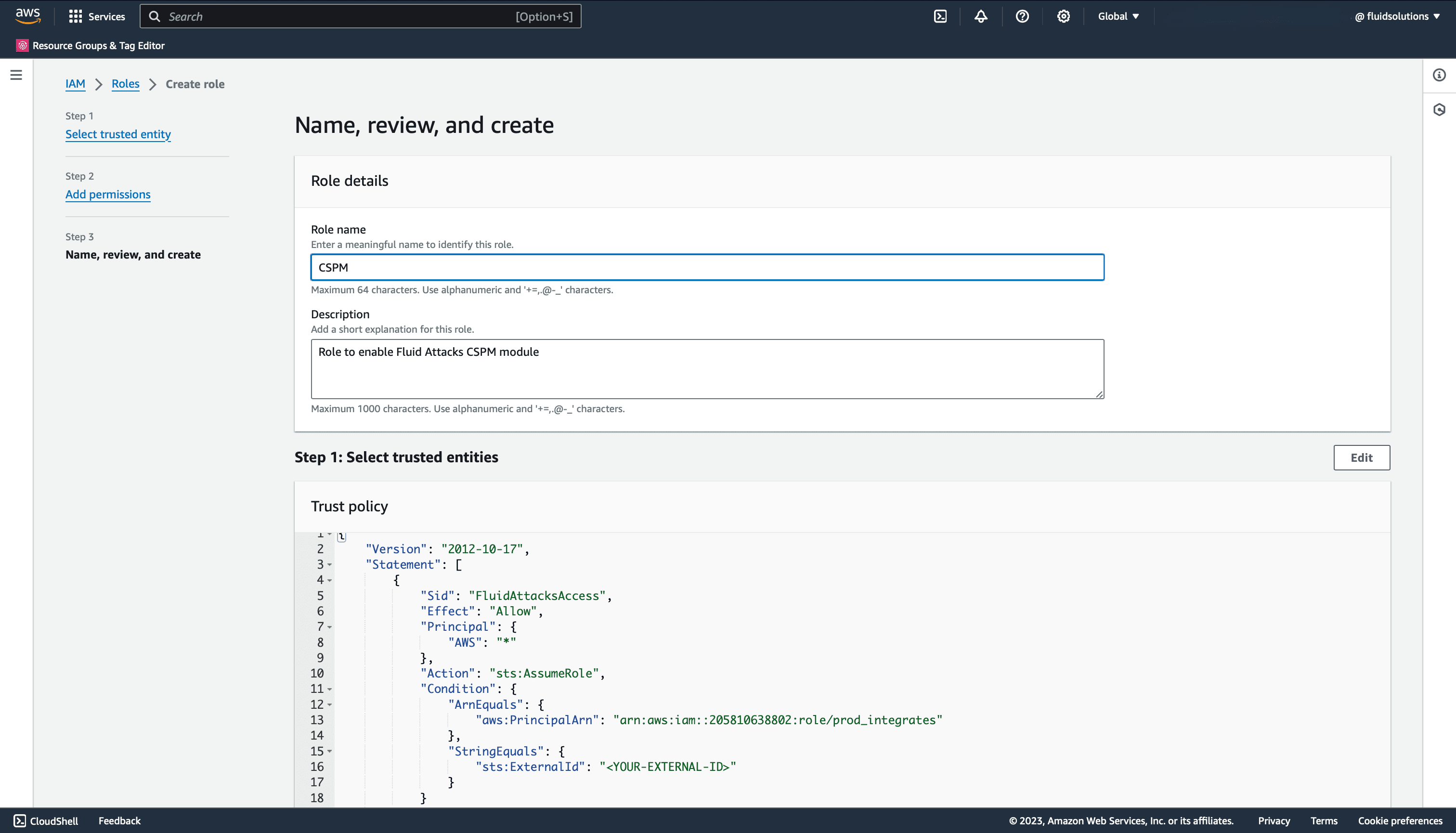Open Cookie preferences
The width and height of the screenshot is (1456, 833).
pos(1400,820)
